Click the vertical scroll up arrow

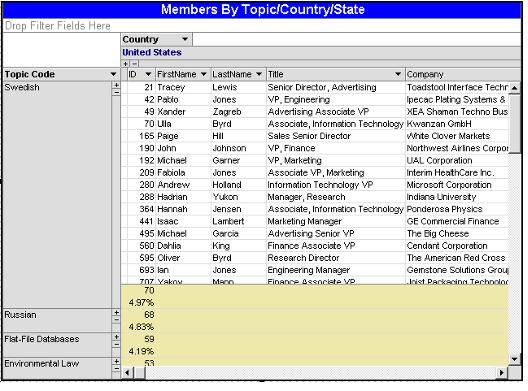tap(514, 88)
